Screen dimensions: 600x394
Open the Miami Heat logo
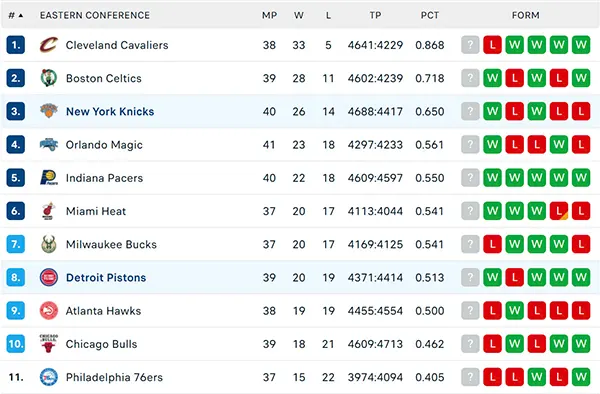pyautogui.click(x=49, y=211)
